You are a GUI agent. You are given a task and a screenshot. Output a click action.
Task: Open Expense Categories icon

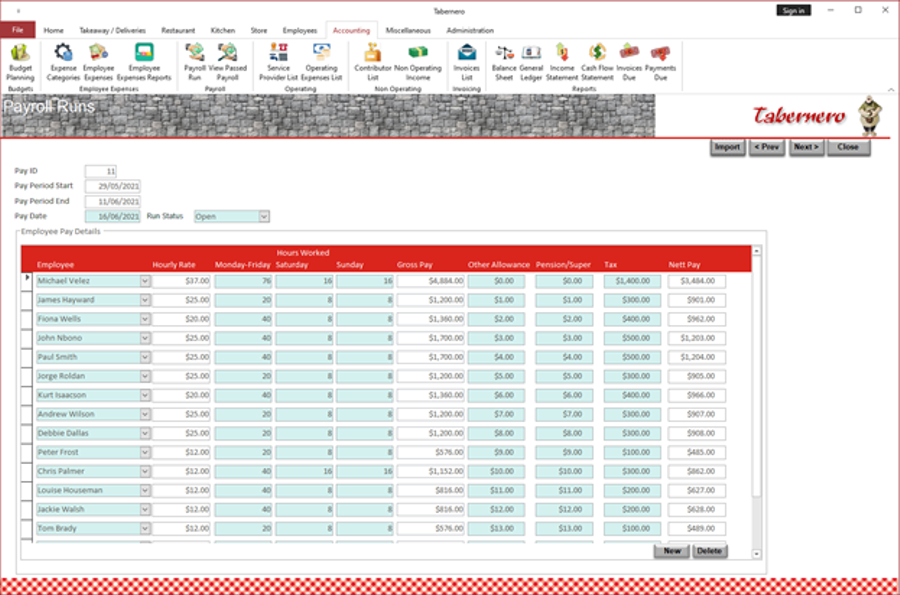point(63,62)
